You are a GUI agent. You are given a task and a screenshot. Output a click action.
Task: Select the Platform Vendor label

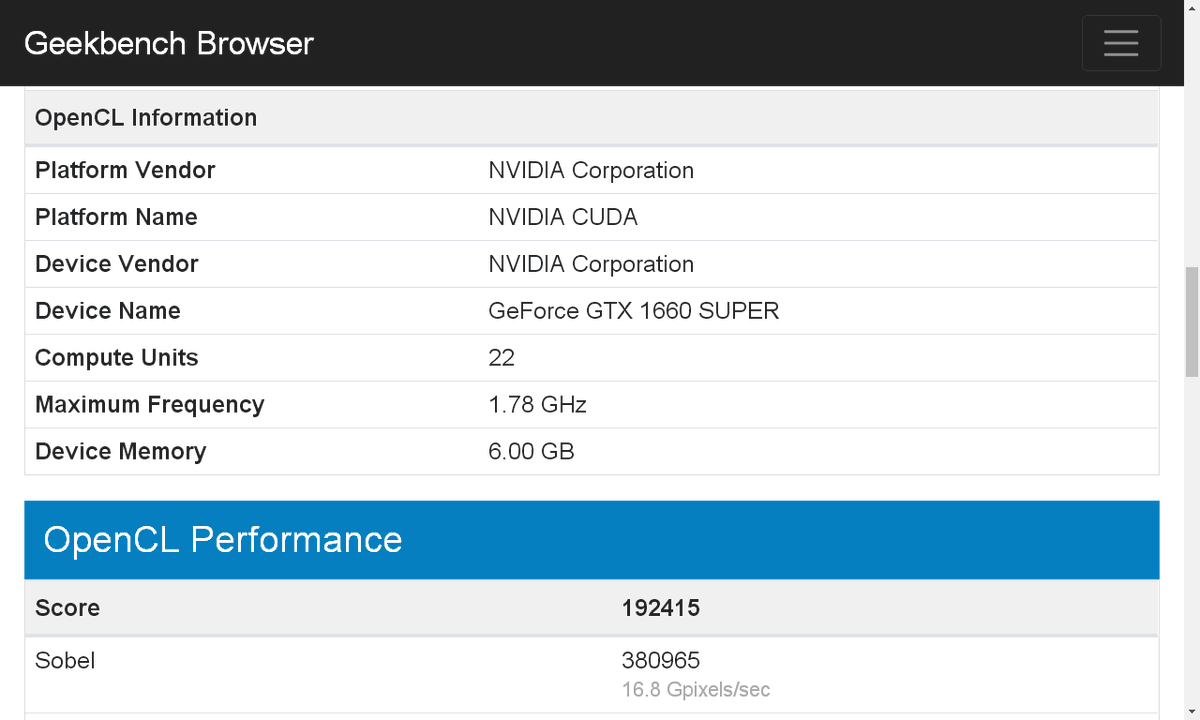point(125,170)
